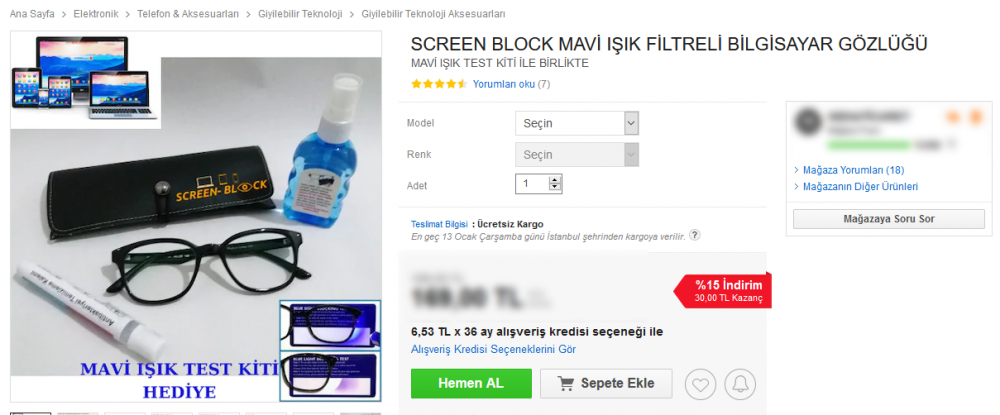Click the Mağazaya Soru Sor button
The height and width of the screenshot is (415, 1000).
pyautogui.click(x=889, y=219)
